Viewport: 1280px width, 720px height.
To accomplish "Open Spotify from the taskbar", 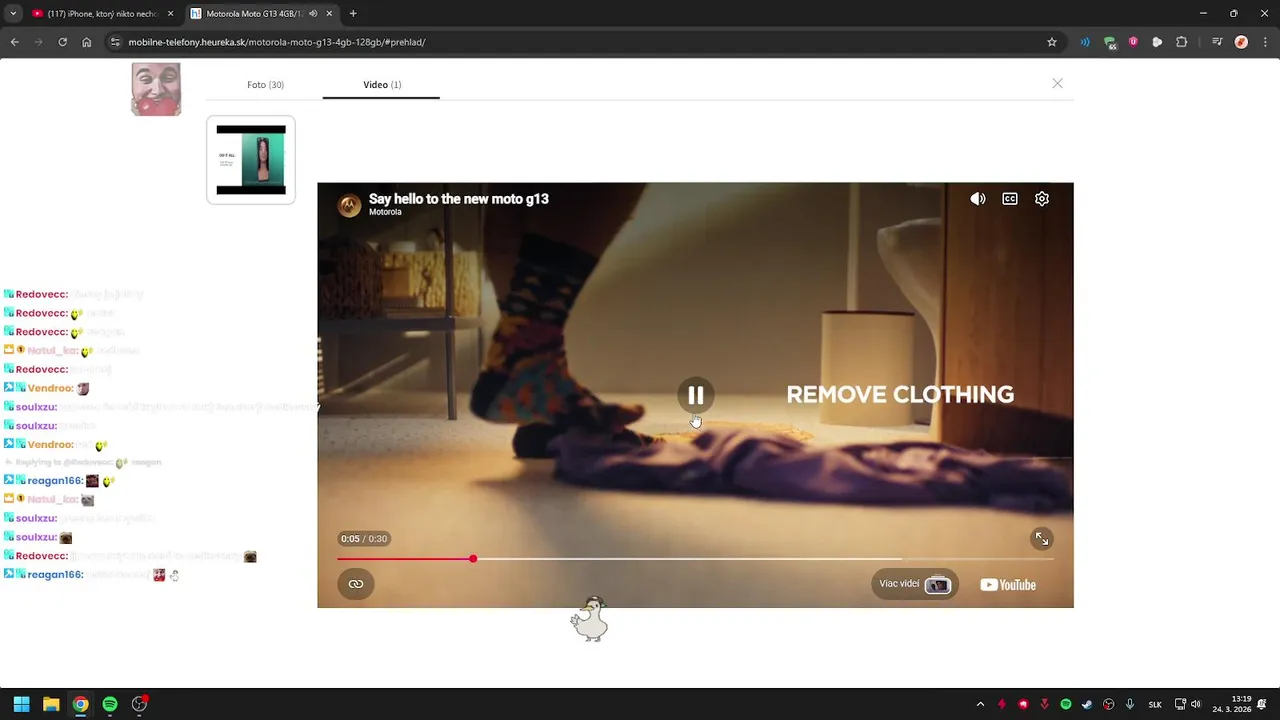I will 110,704.
